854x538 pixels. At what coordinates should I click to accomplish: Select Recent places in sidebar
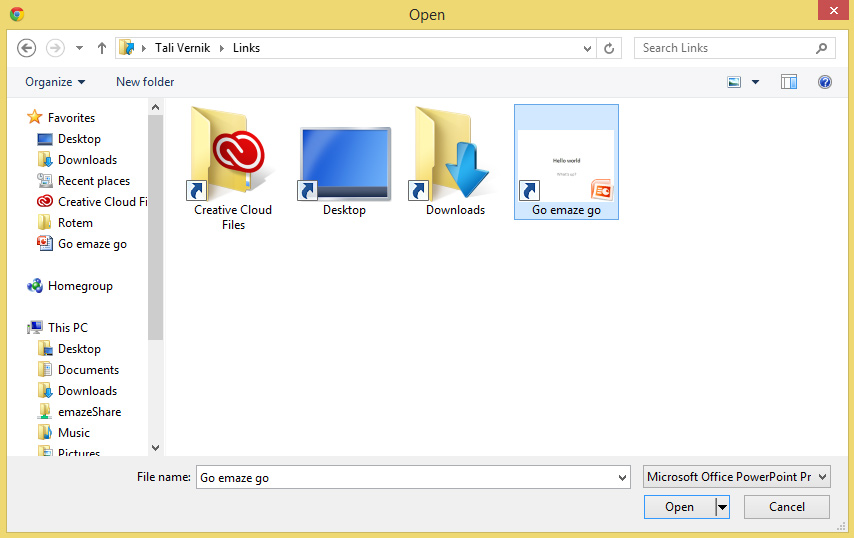click(94, 181)
